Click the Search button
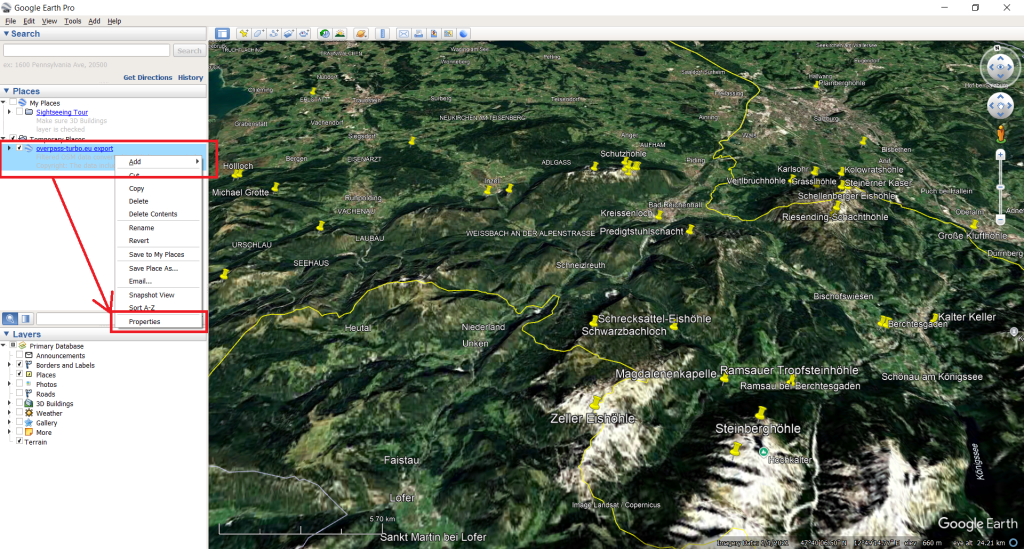 [x=189, y=50]
